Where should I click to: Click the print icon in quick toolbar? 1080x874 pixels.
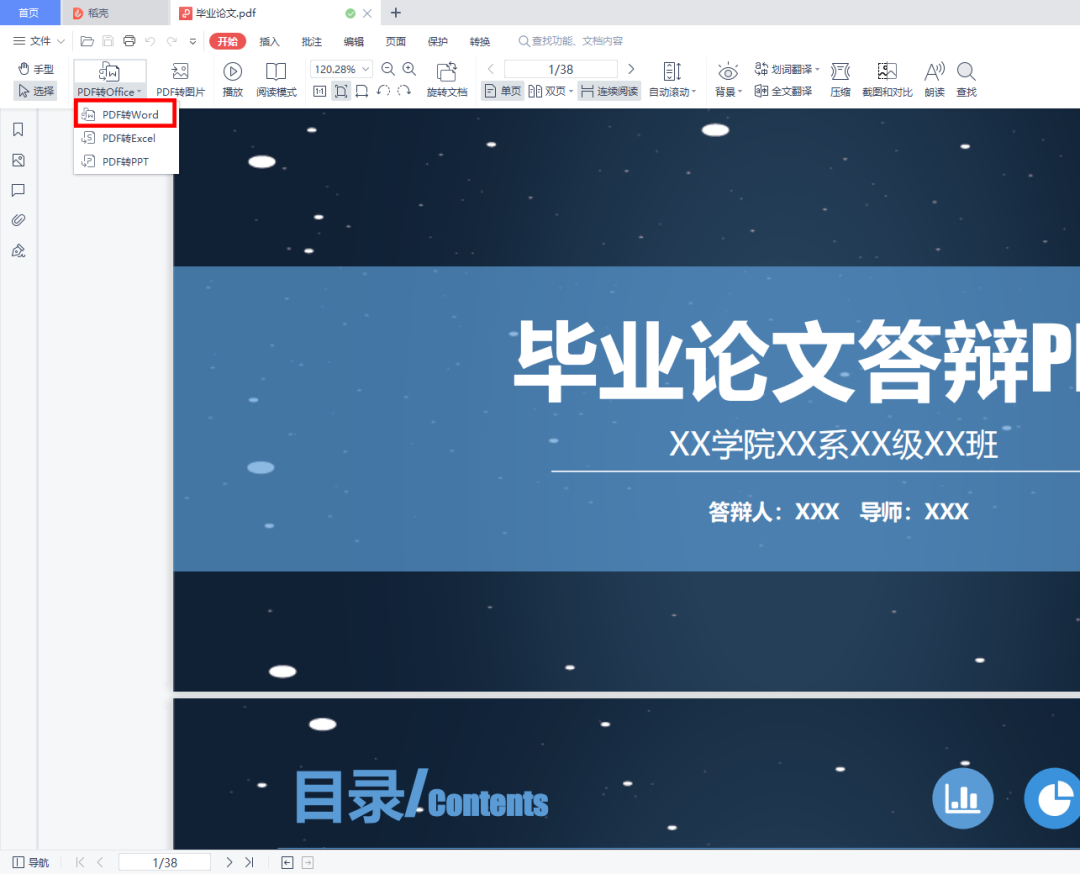[x=129, y=41]
